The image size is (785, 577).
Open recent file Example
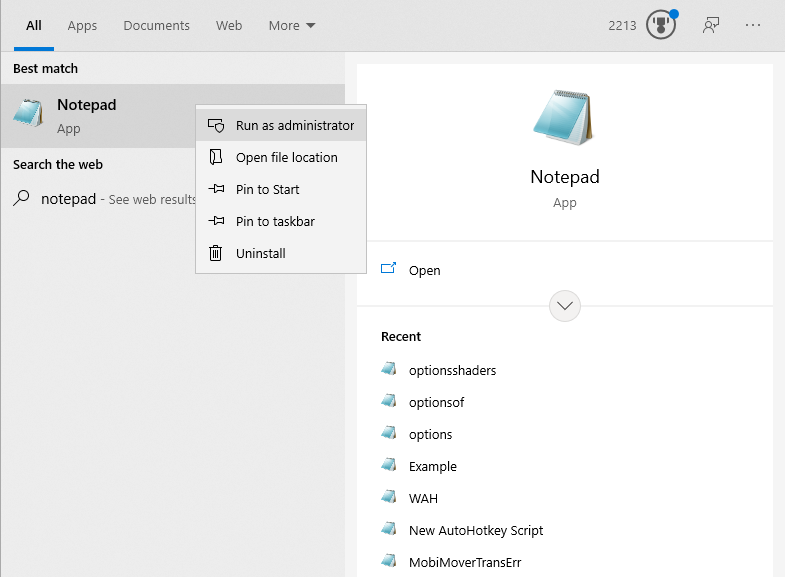click(433, 466)
